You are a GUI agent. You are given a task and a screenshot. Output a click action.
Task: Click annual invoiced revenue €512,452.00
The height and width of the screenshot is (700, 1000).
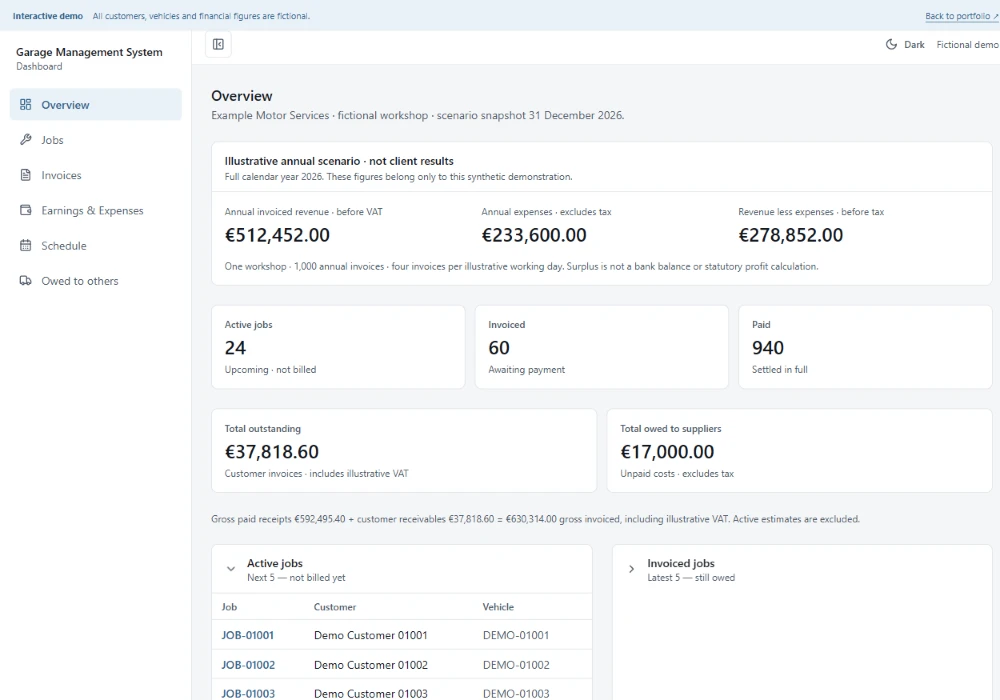point(277,235)
